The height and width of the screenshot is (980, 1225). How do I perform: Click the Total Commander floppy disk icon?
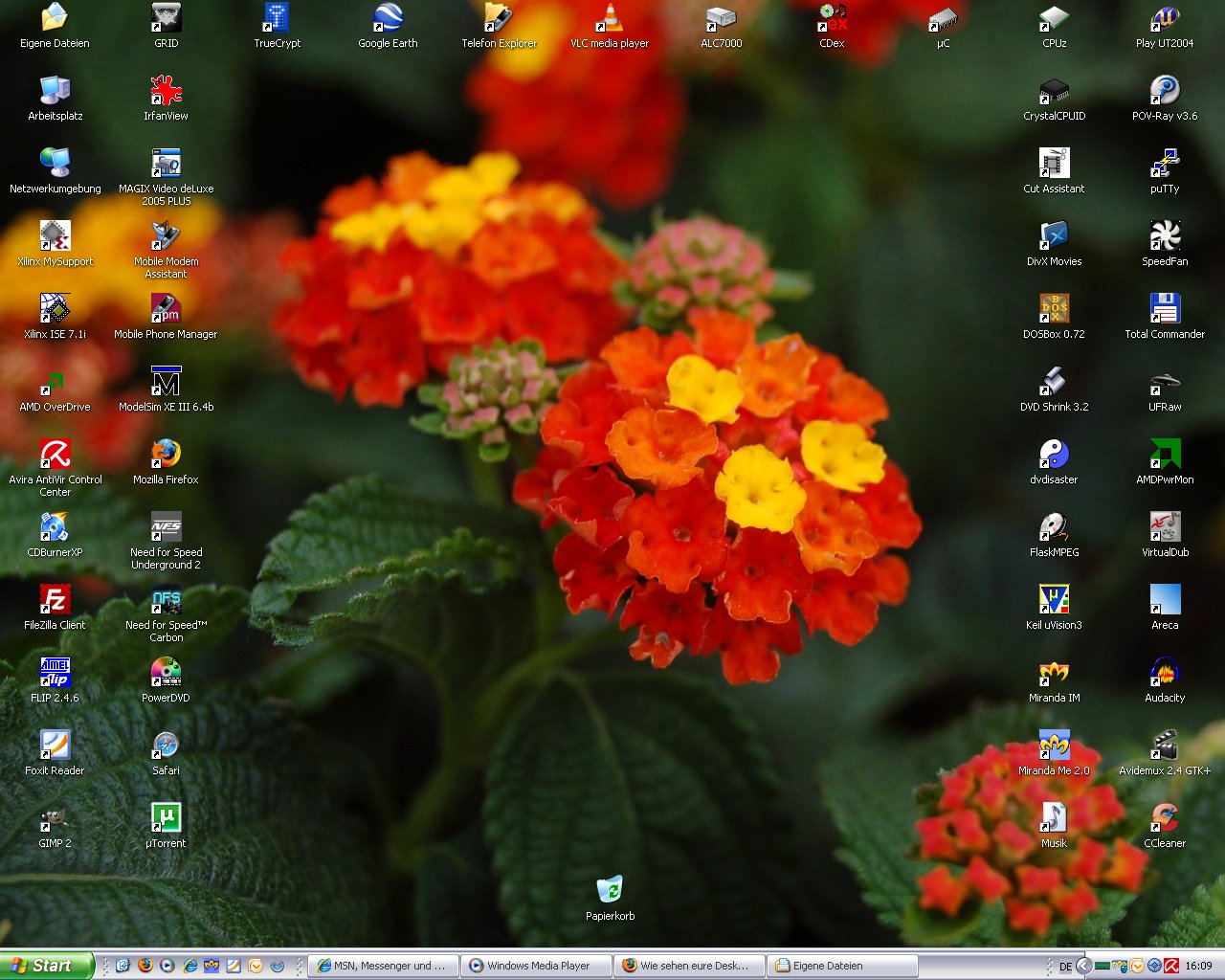1165,309
